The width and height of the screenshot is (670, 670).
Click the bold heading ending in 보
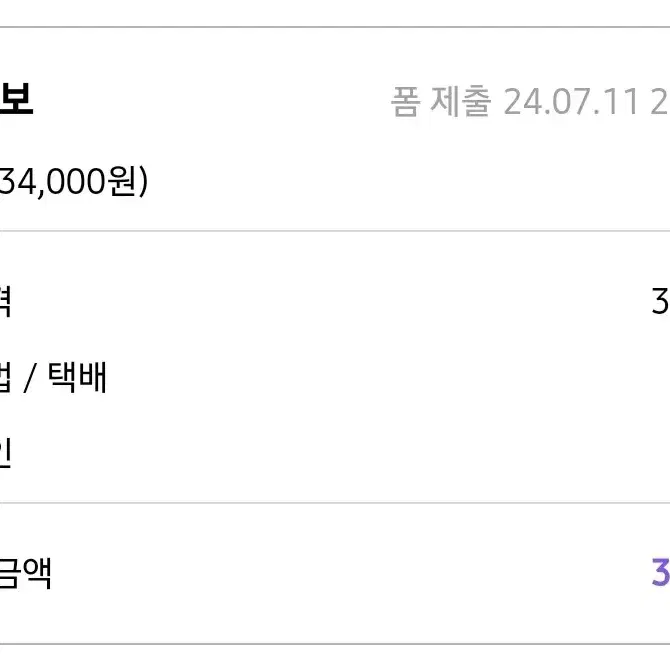click(16, 99)
